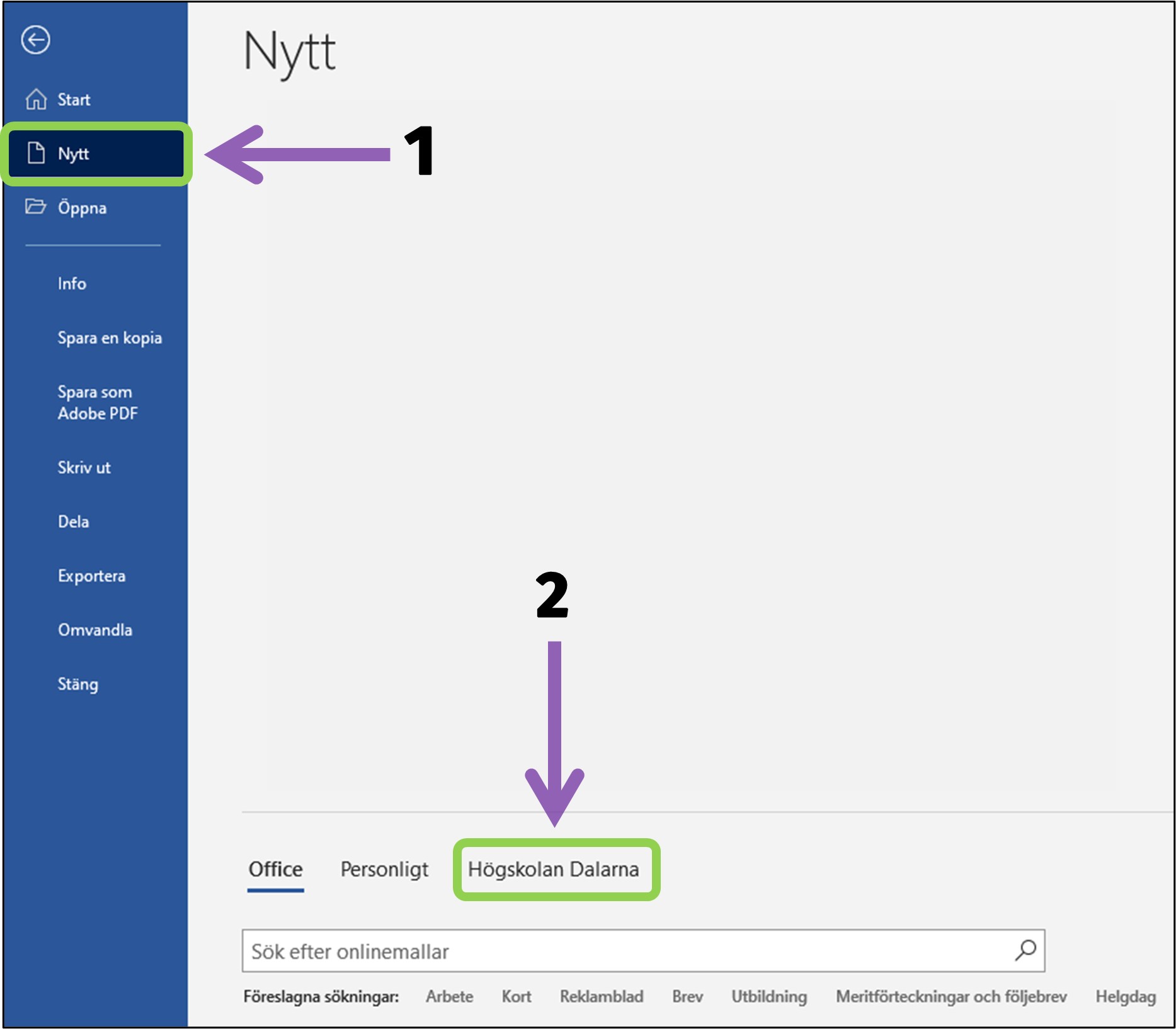Screen dimensions: 1176x1029
Task: Switch to the Personligt tab
Action: pyautogui.click(x=384, y=870)
